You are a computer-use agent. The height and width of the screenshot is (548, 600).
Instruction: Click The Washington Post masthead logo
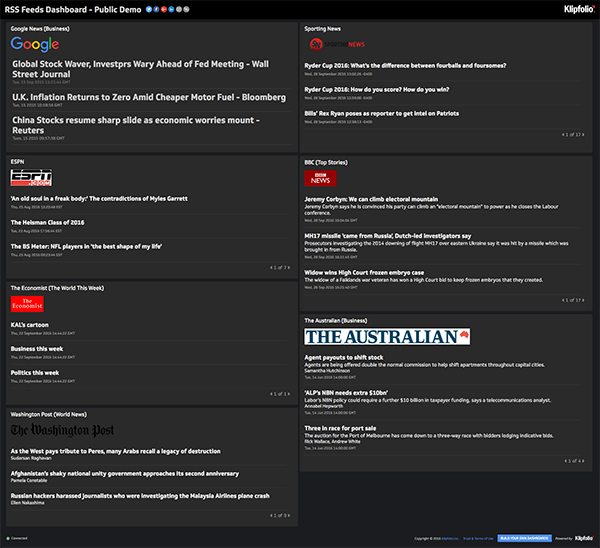(62, 430)
